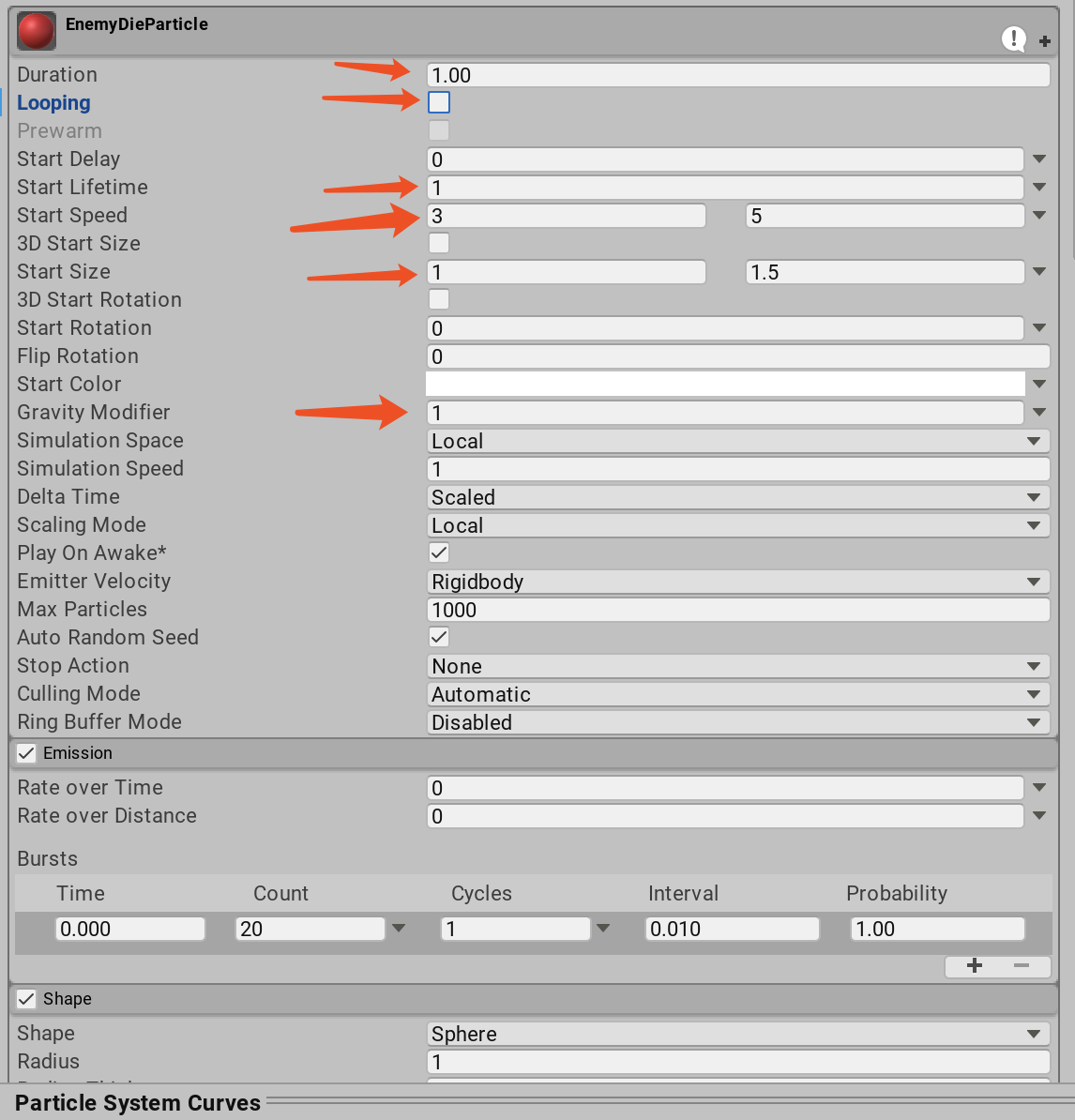Click burst Count field showing 20
1075x1120 pixels.
(310, 929)
